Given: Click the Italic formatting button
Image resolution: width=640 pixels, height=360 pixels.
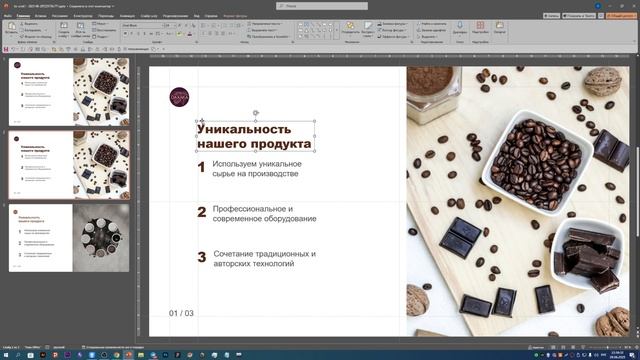Looking at the screenshot, I should coord(132,33).
